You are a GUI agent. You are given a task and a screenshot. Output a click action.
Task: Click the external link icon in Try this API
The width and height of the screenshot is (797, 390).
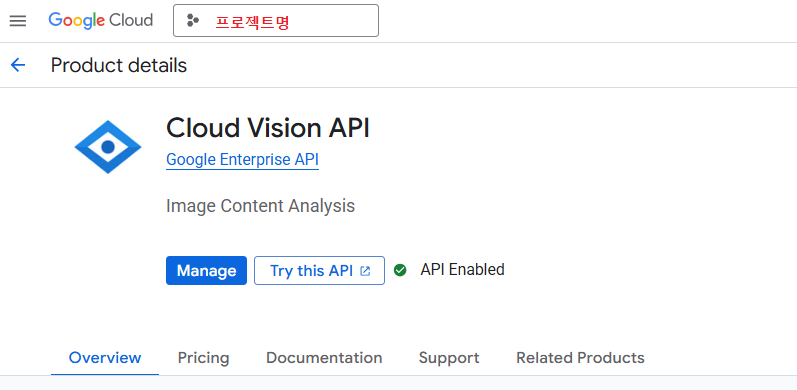pyautogui.click(x=365, y=271)
